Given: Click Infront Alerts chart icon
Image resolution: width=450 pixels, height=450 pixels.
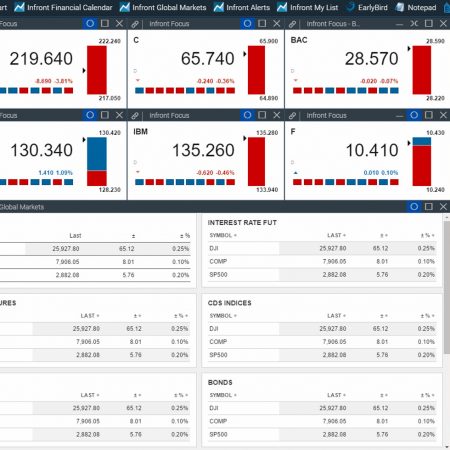Looking at the screenshot, I should tap(219, 7).
